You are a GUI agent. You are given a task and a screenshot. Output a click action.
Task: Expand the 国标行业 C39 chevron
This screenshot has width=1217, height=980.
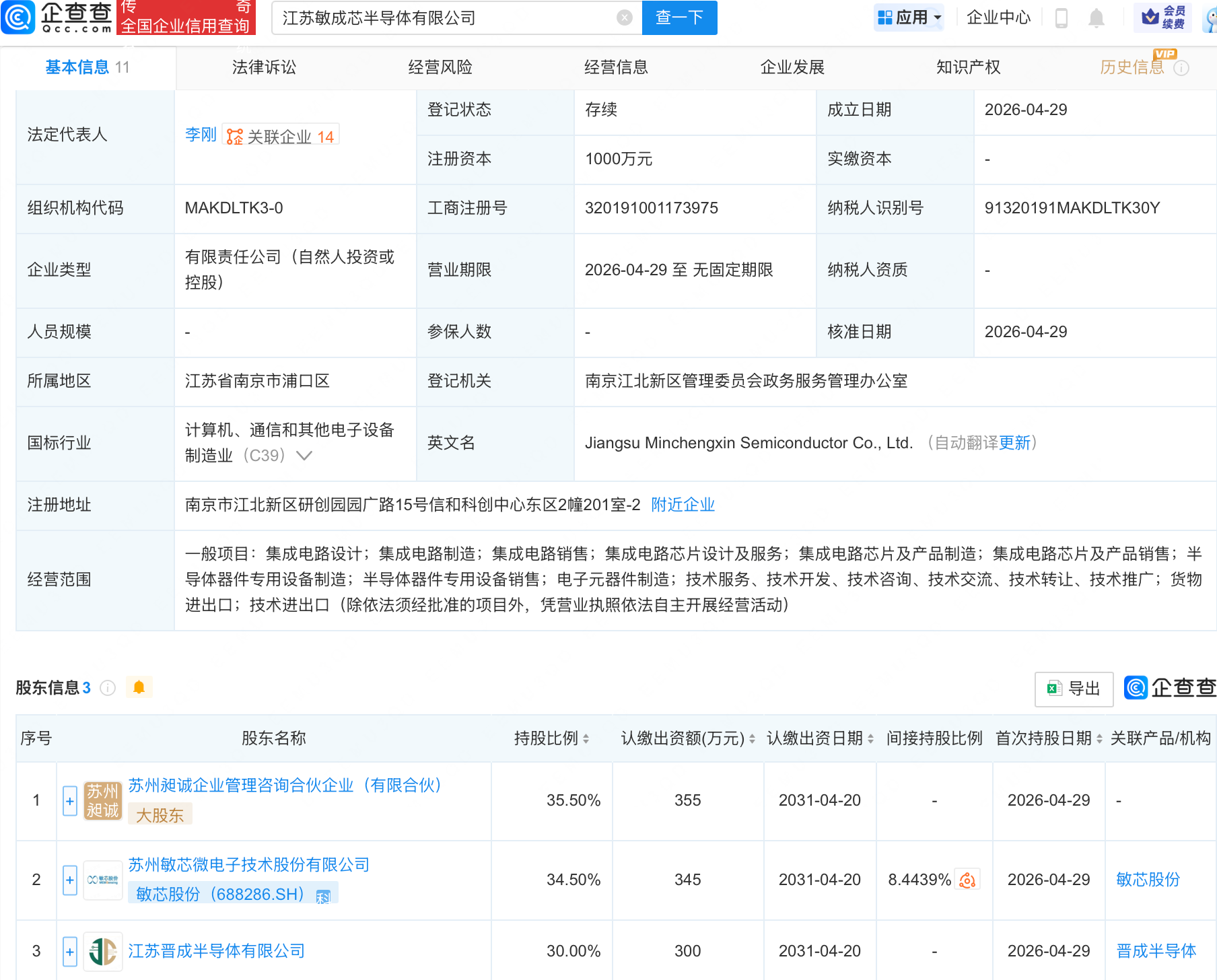coord(304,456)
